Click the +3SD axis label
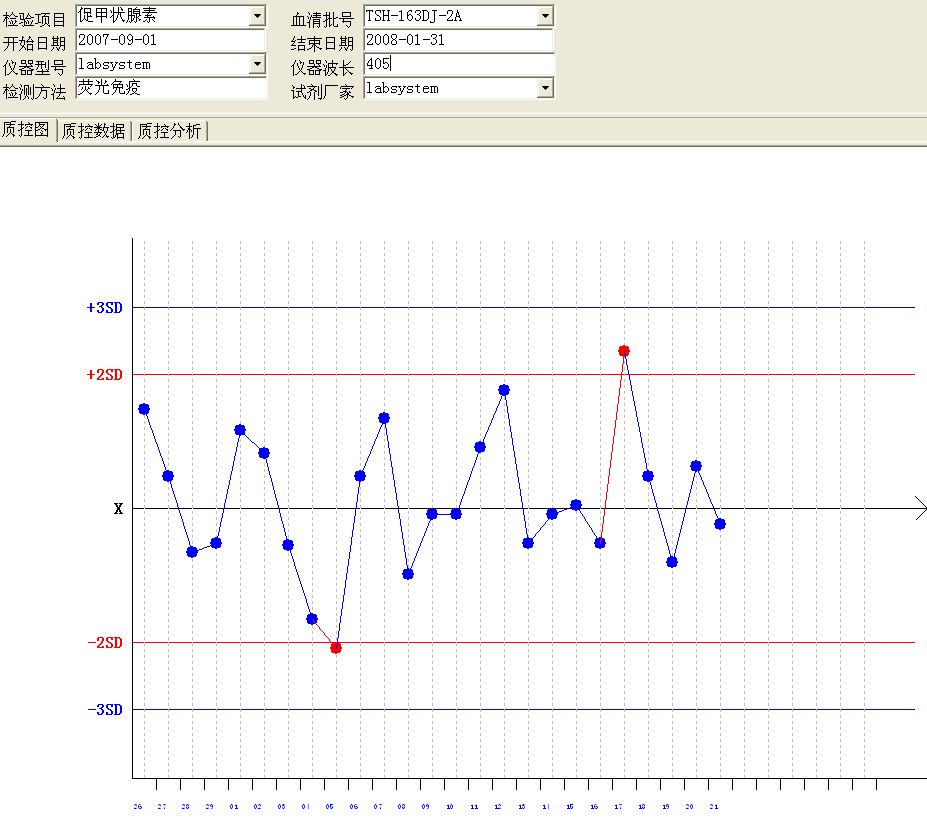This screenshot has height=818, width=927. click(x=104, y=308)
